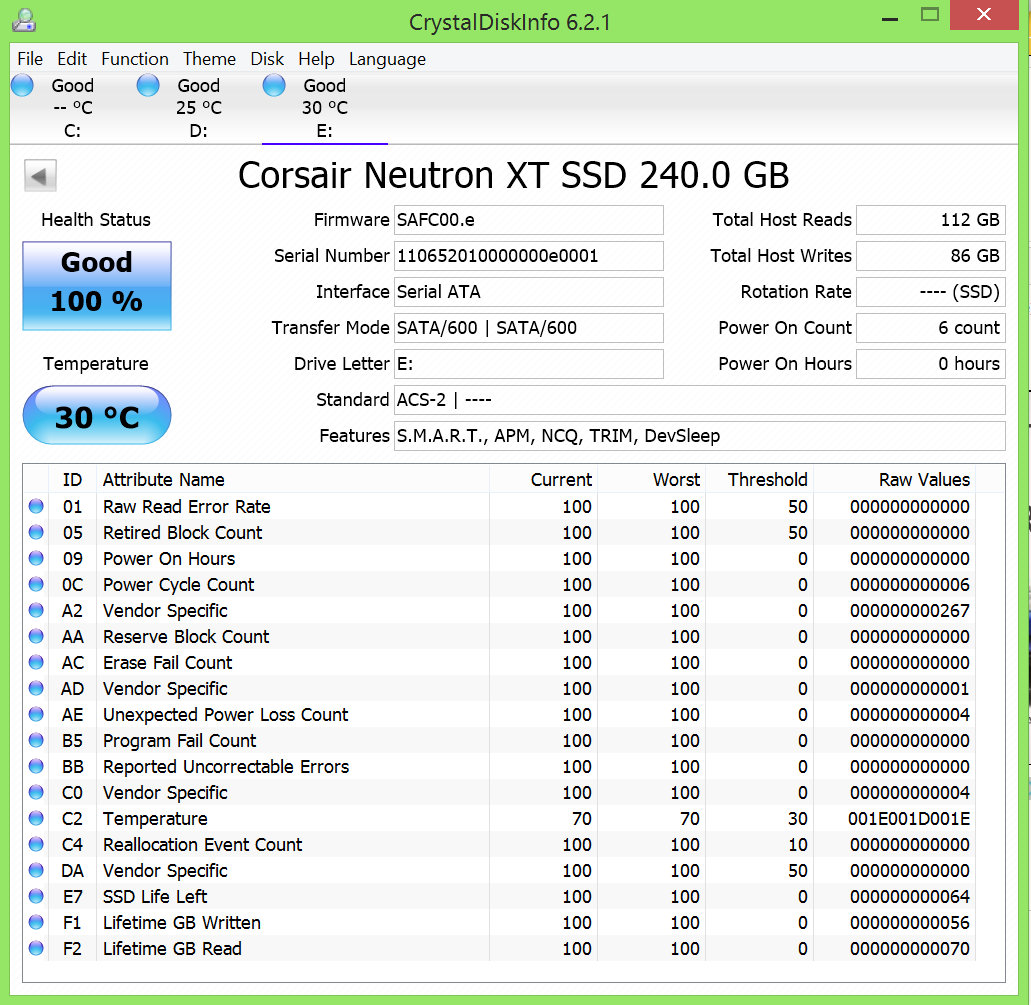
Task: Click the Firmware value field
Action: (x=528, y=220)
